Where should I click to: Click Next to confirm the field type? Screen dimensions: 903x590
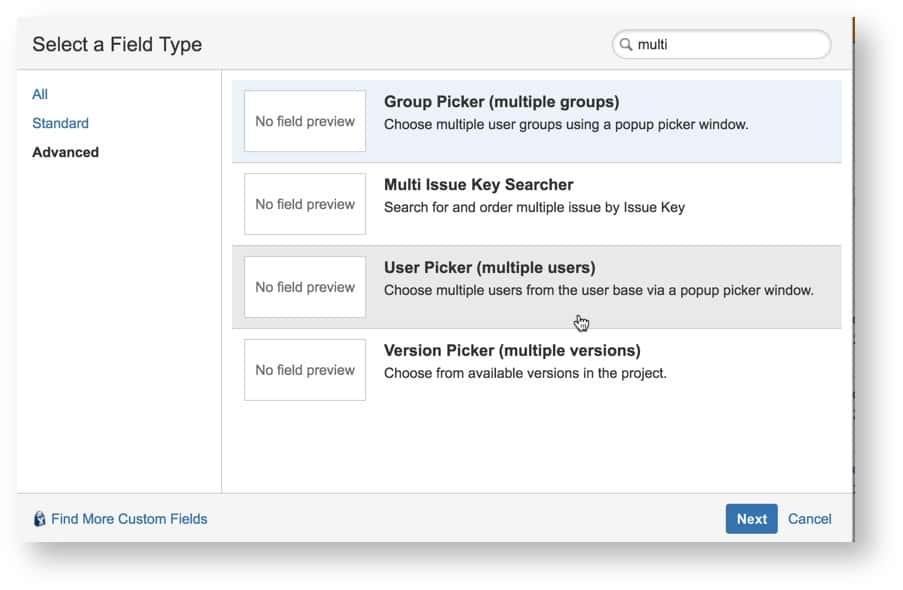tap(751, 518)
